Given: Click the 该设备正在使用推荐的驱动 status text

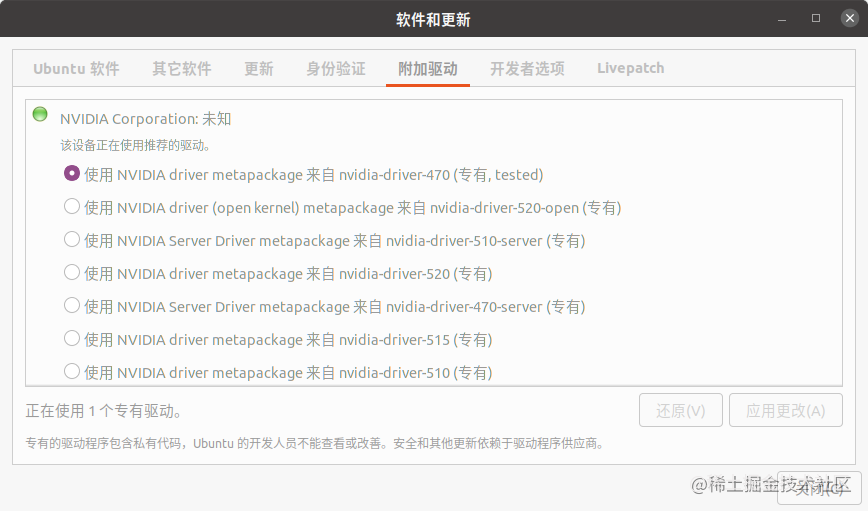Looking at the screenshot, I should (135, 146).
